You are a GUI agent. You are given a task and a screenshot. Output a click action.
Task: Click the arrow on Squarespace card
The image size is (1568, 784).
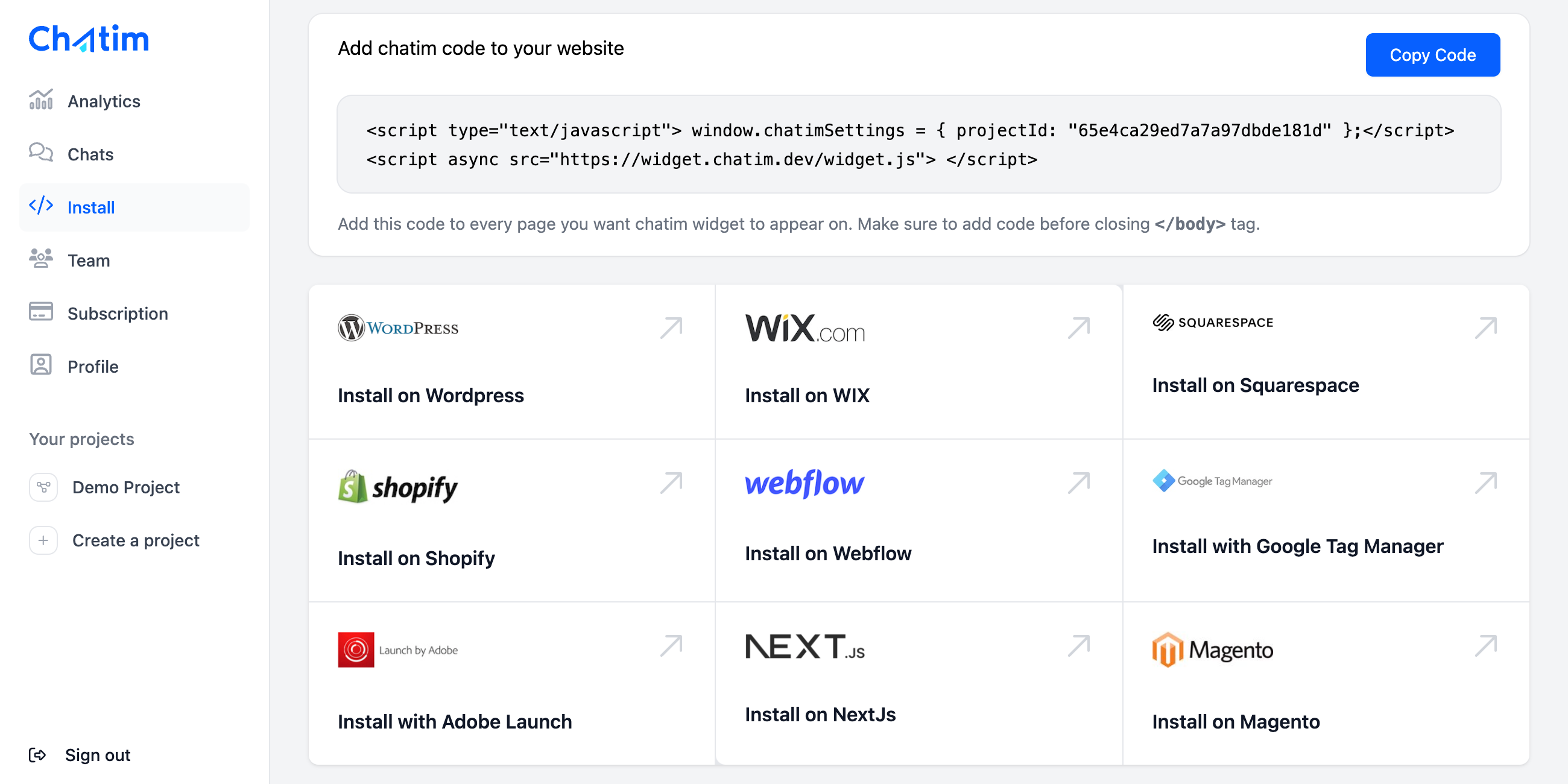coord(1486,327)
